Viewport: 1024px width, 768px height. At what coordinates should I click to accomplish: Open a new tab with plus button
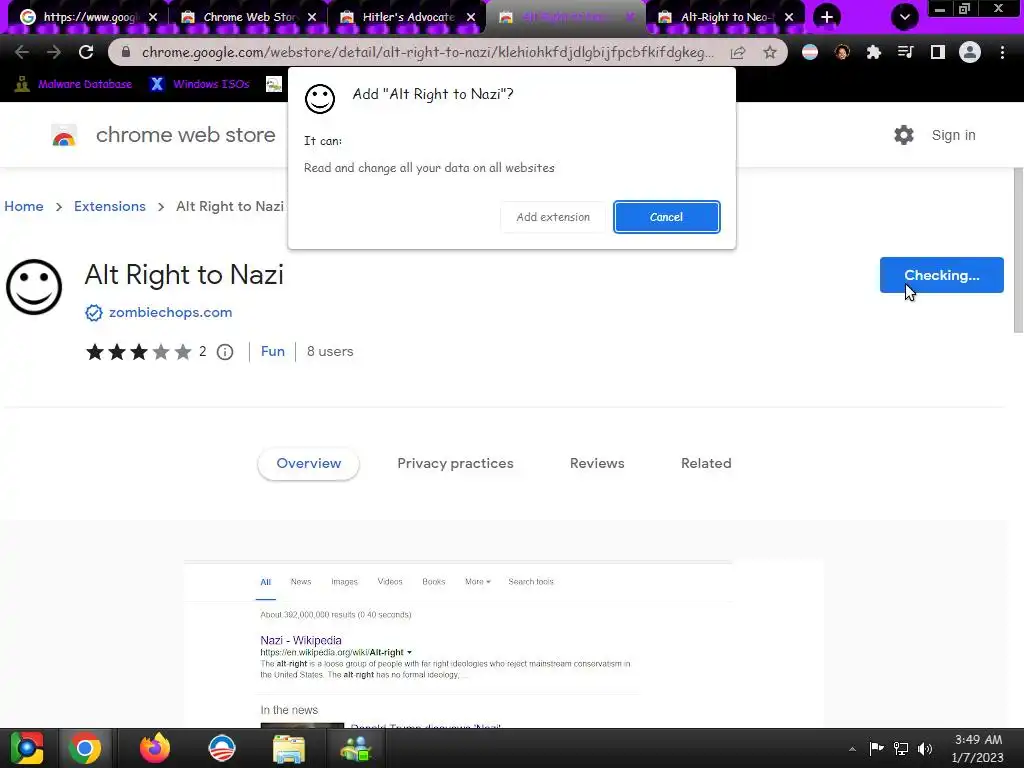click(x=827, y=17)
